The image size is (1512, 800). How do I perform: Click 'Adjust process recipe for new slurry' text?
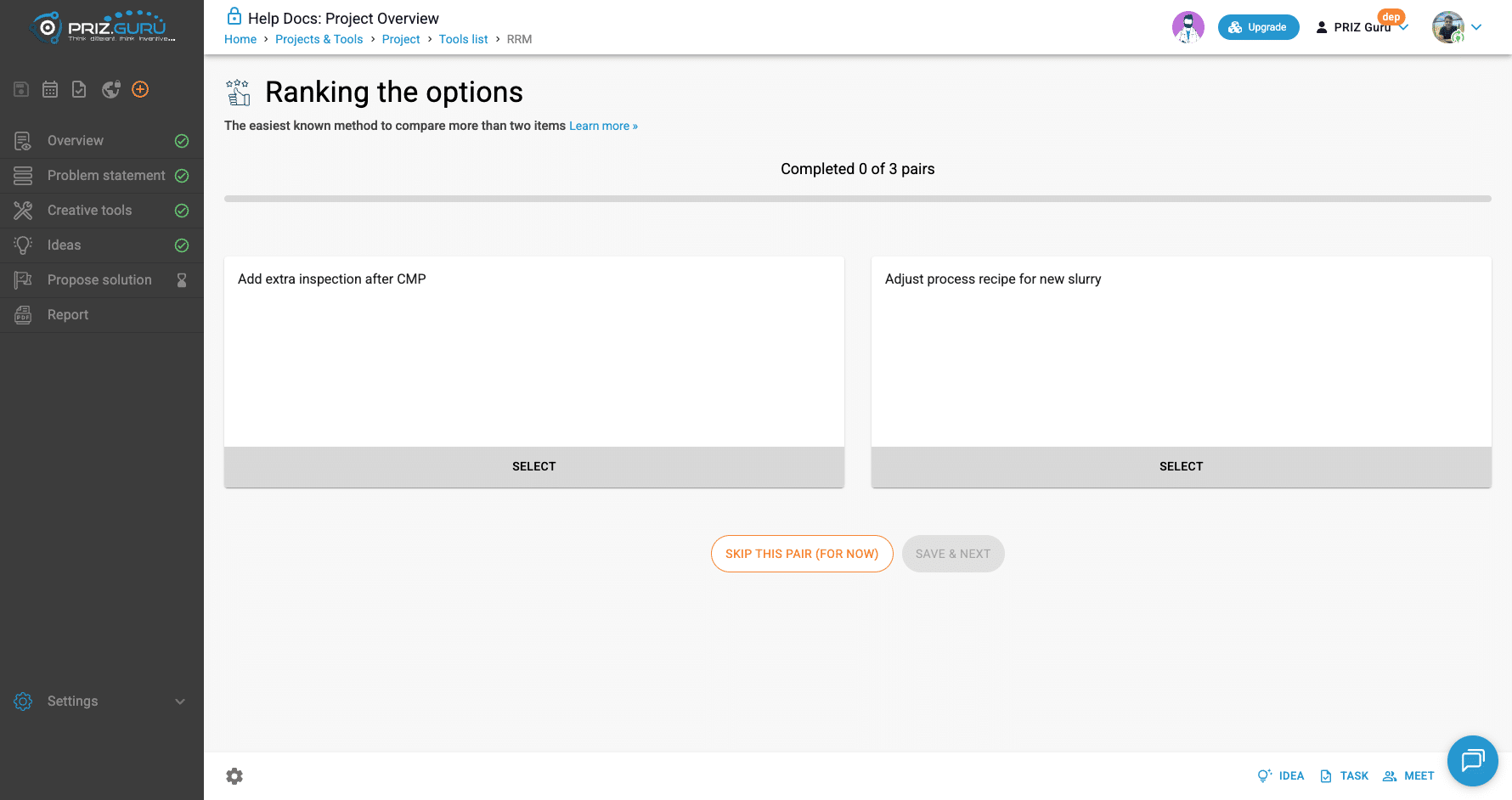click(x=993, y=279)
